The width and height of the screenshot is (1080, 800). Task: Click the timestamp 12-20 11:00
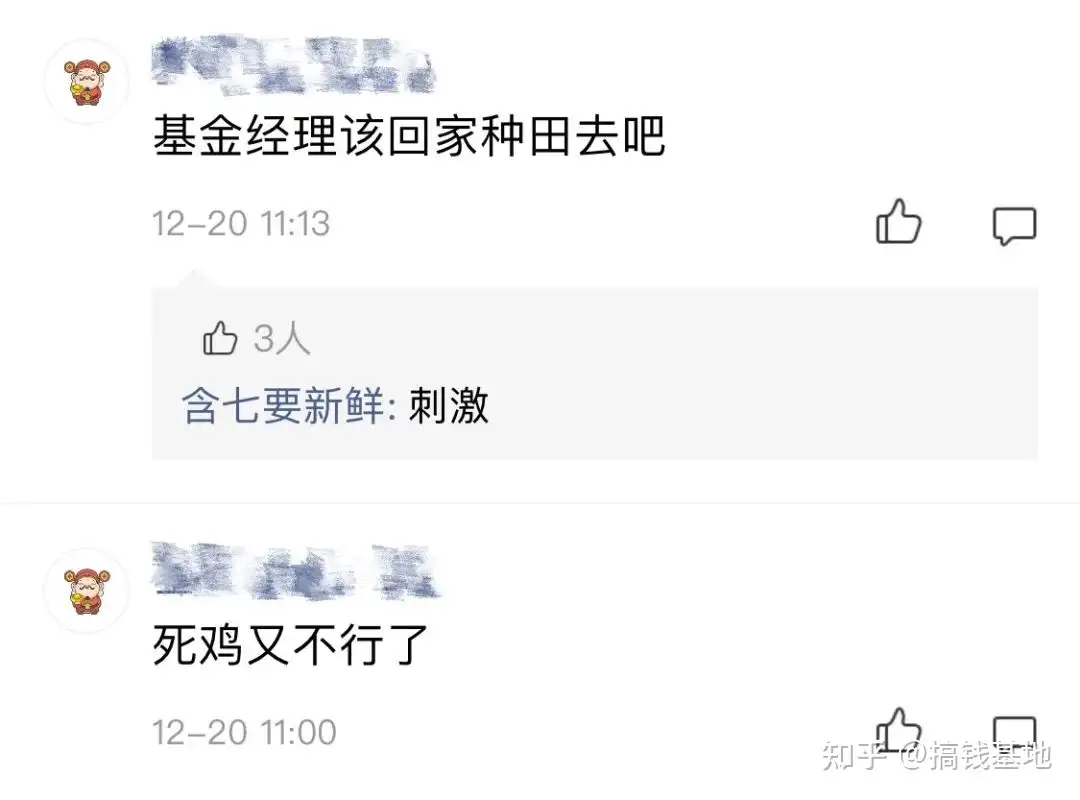244,732
